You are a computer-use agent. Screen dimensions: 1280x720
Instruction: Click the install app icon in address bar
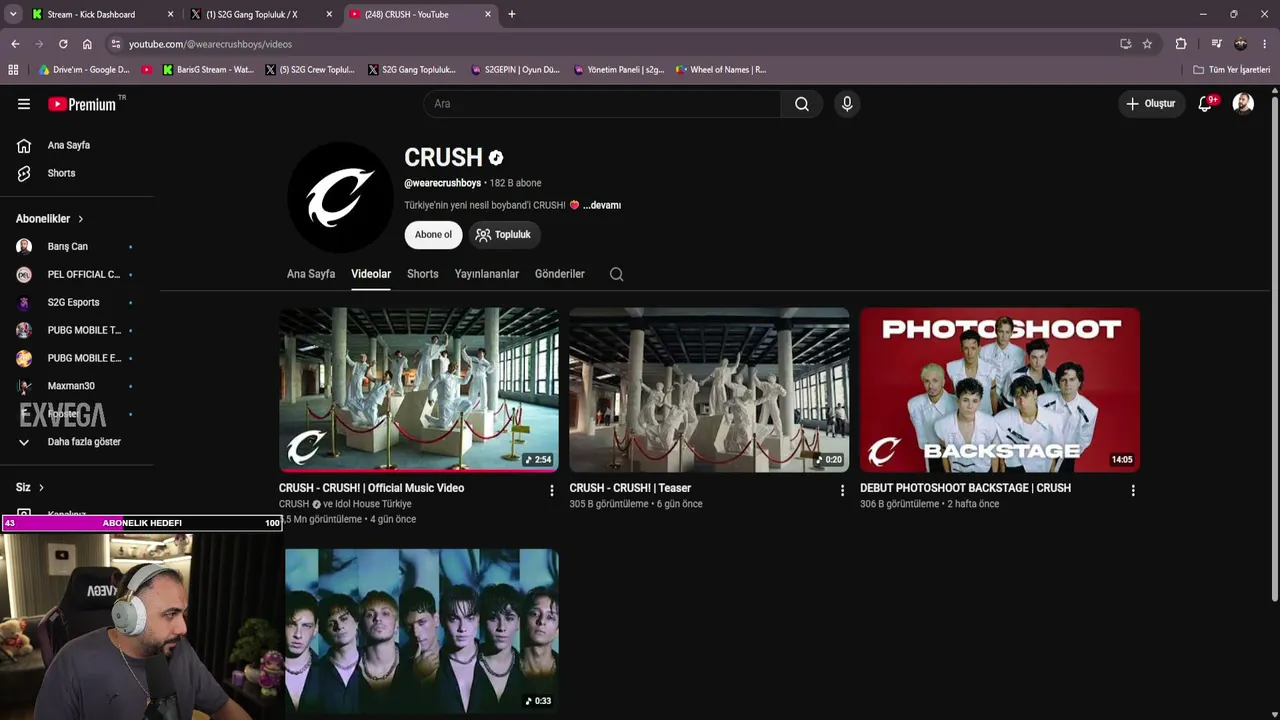point(1126,44)
